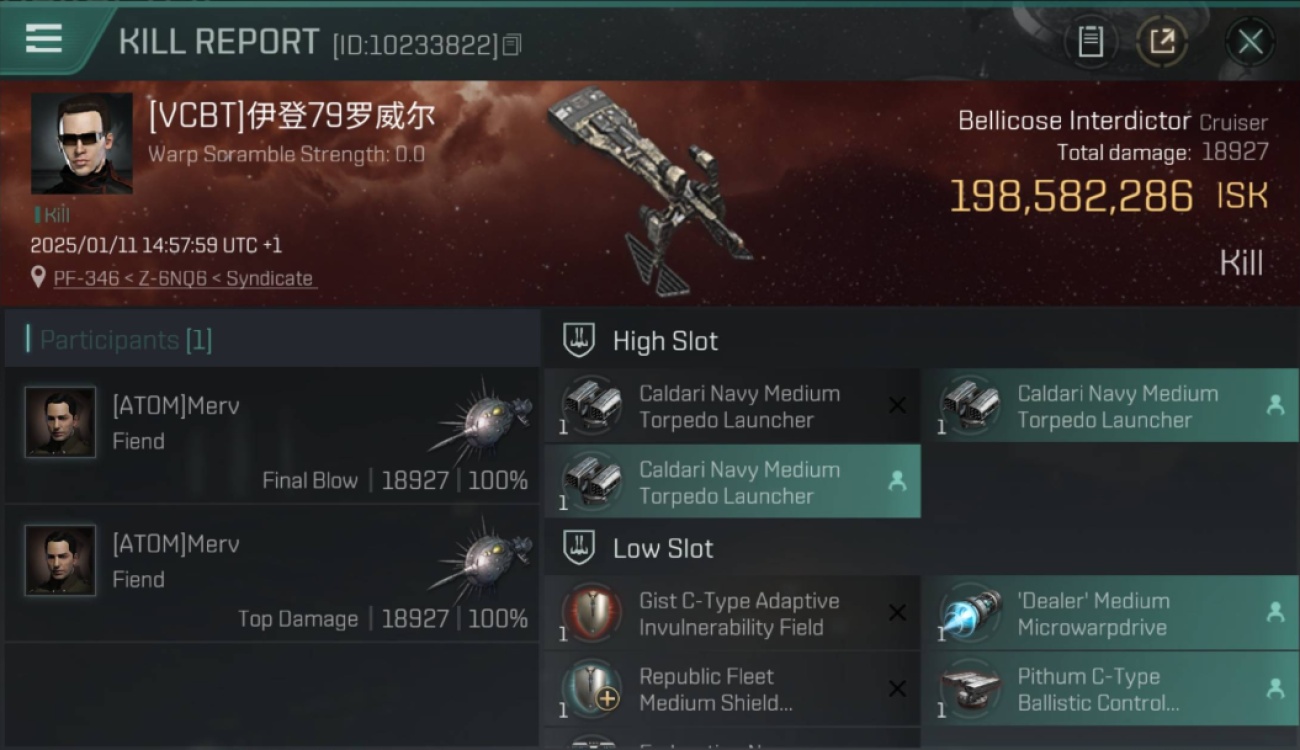Open the hamburger menu icon
Screen dimensions: 1300x750
[x=43, y=39]
